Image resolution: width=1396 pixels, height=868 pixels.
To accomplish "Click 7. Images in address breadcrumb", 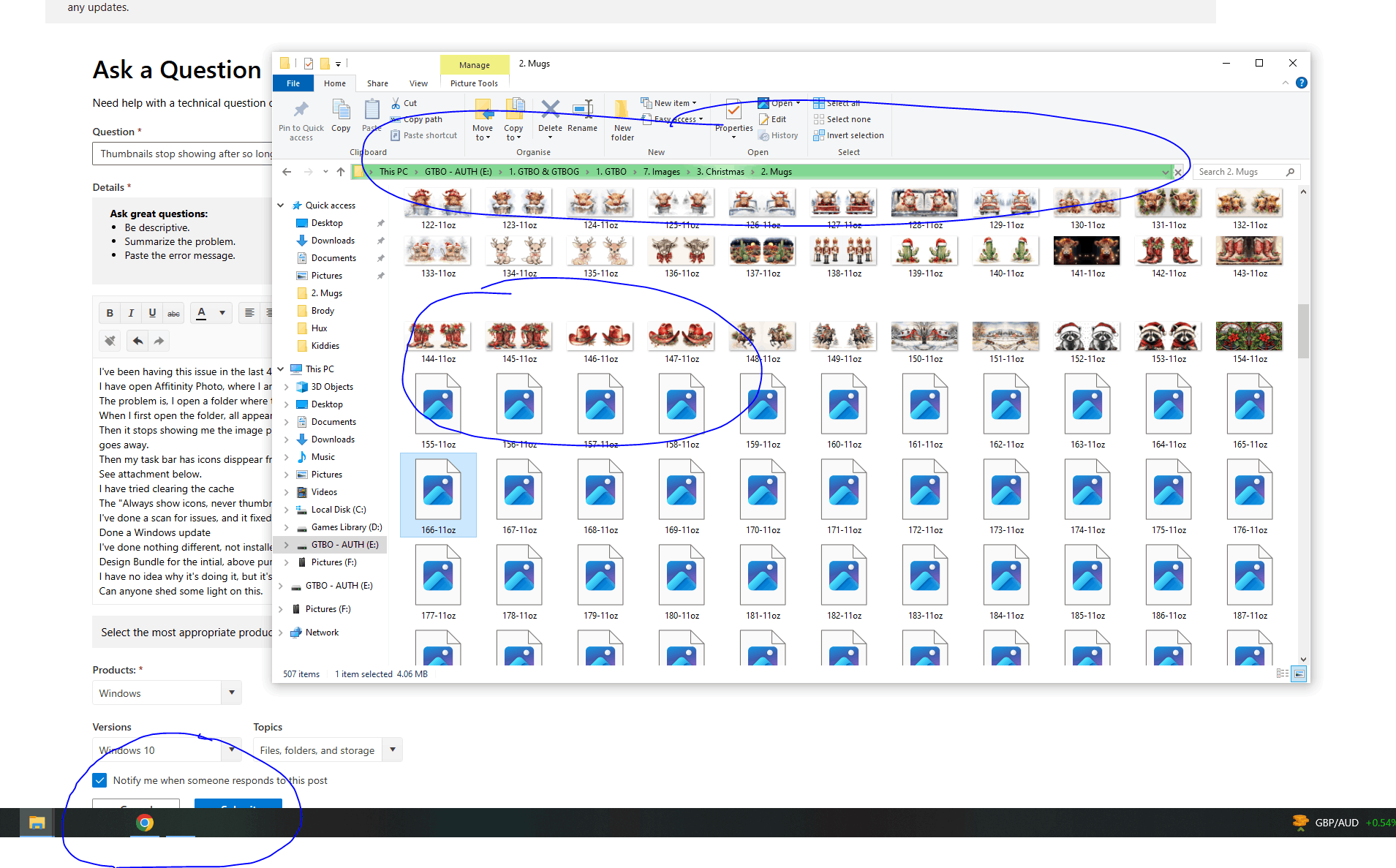I will (x=661, y=172).
